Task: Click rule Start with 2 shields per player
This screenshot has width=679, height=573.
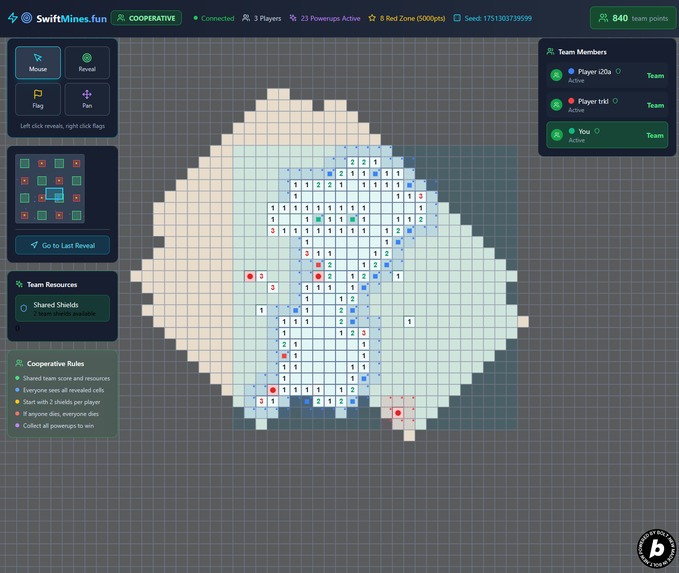Action: [61, 402]
